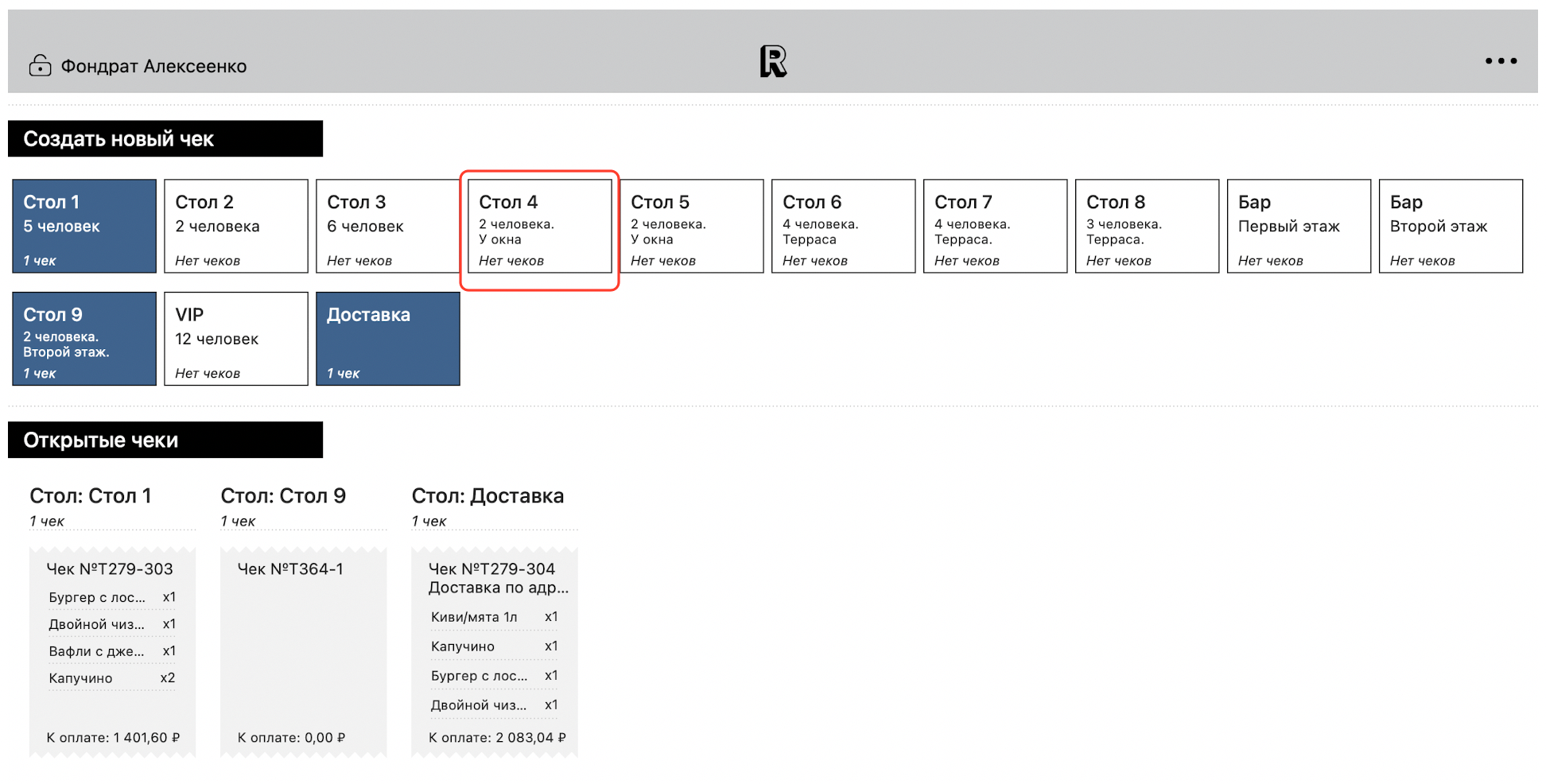Click the R logo in header

pos(772,61)
